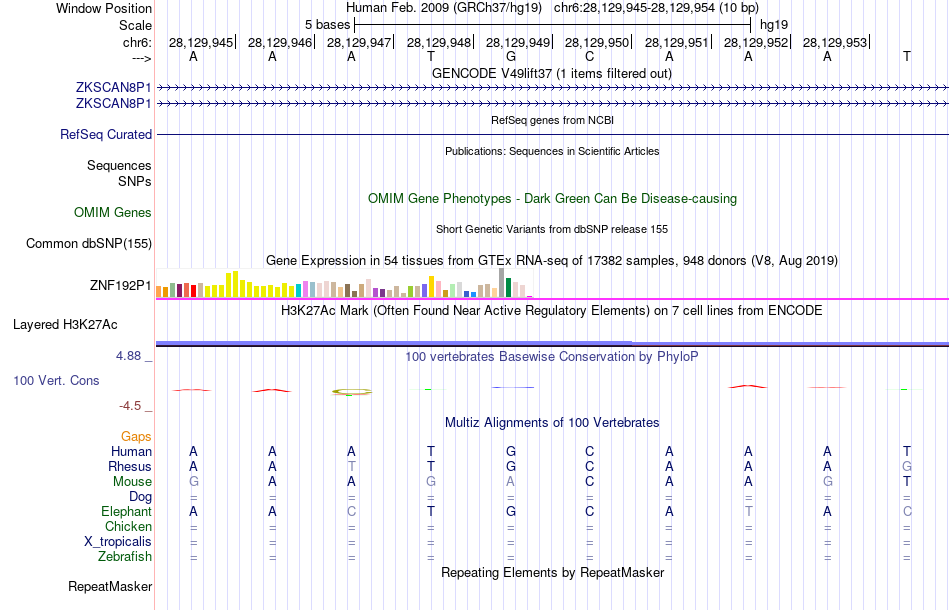This screenshot has width=950, height=610.
Task: Click the dark green bar in GTEx chart
Action: 508,288
